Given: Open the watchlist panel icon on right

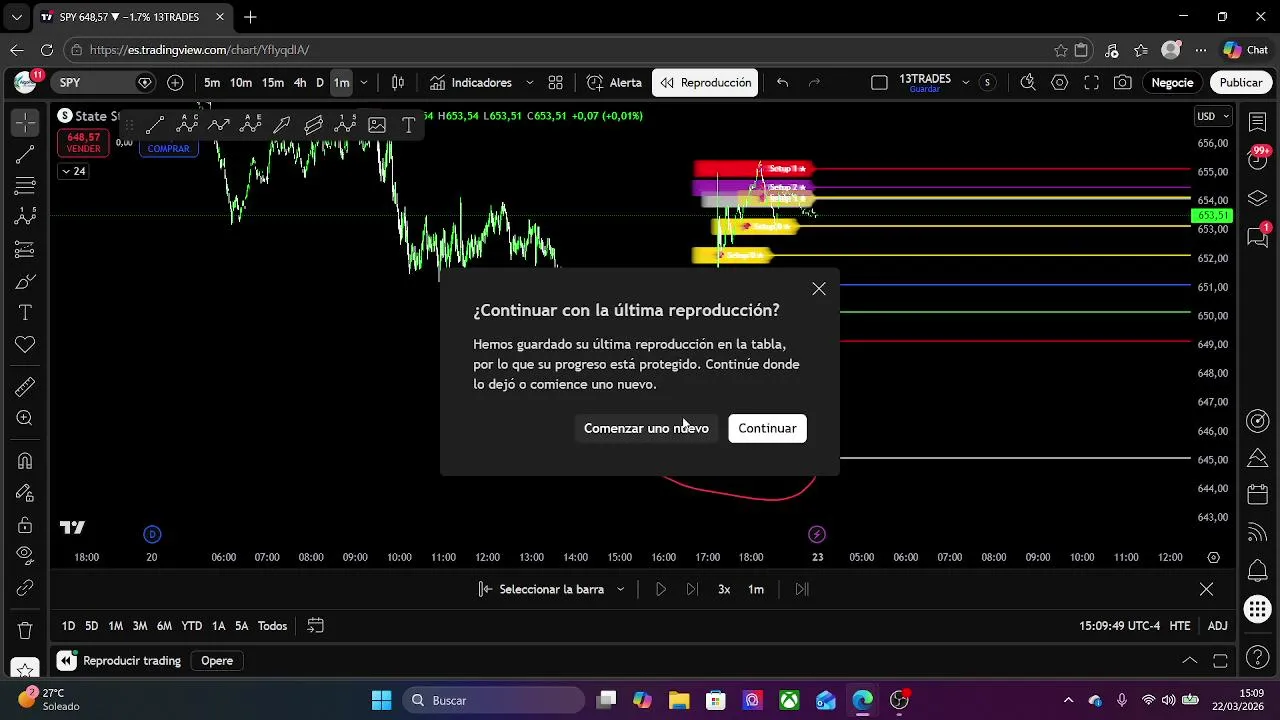Looking at the screenshot, I should (x=1258, y=123).
